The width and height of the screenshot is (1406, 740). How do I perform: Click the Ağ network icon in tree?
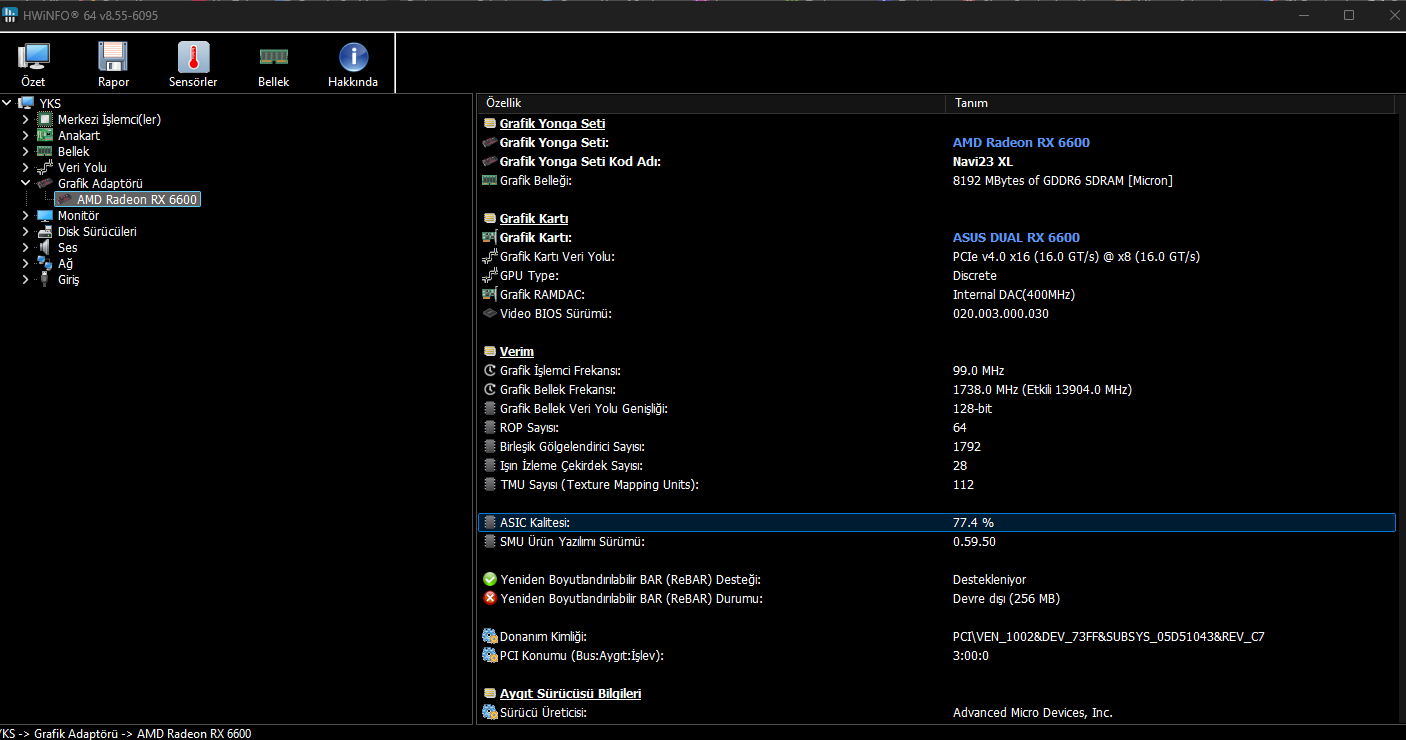click(x=45, y=263)
